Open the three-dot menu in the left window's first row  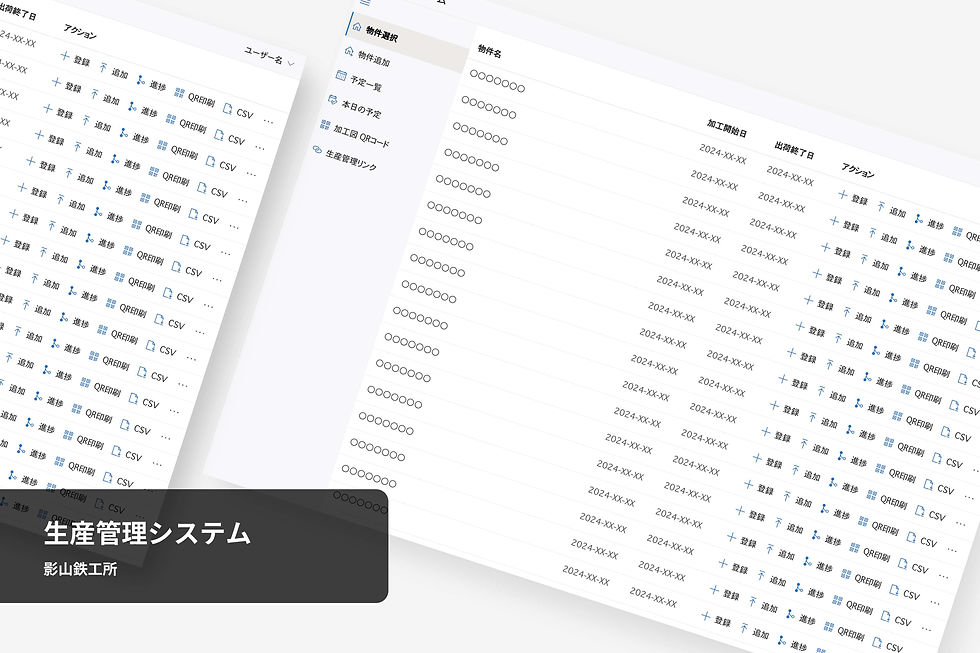(268, 121)
